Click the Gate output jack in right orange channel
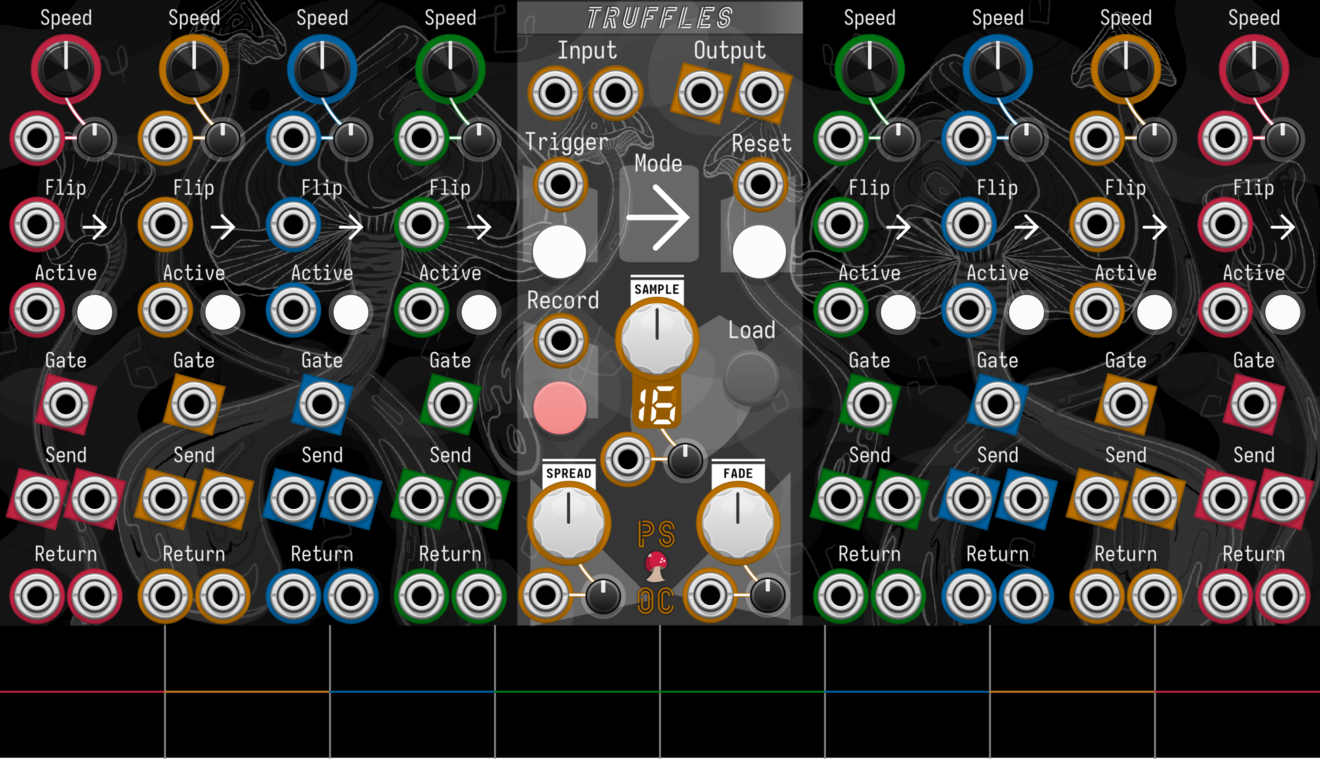 pos(1126,405)
